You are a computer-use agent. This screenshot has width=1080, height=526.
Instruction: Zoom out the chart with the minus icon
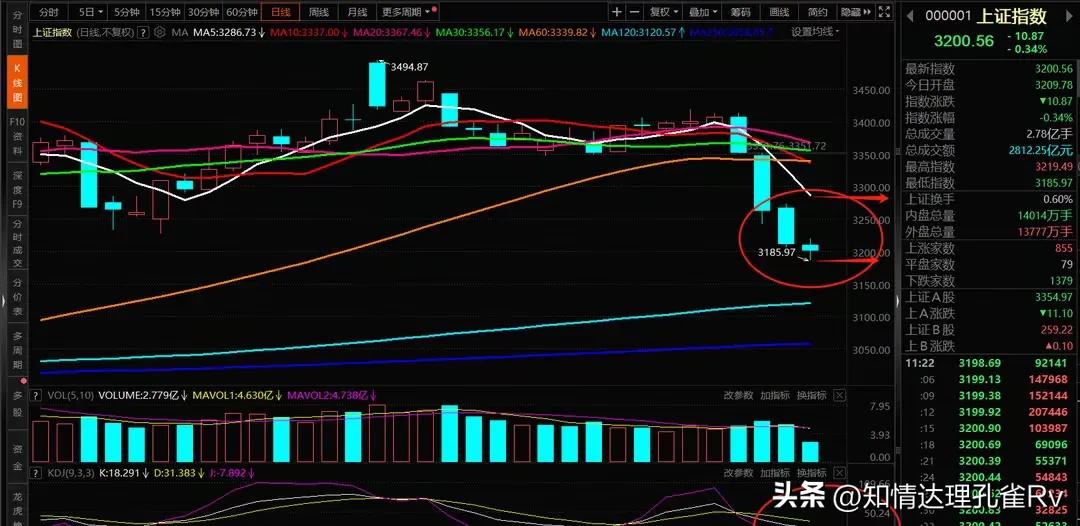(634, 12)
